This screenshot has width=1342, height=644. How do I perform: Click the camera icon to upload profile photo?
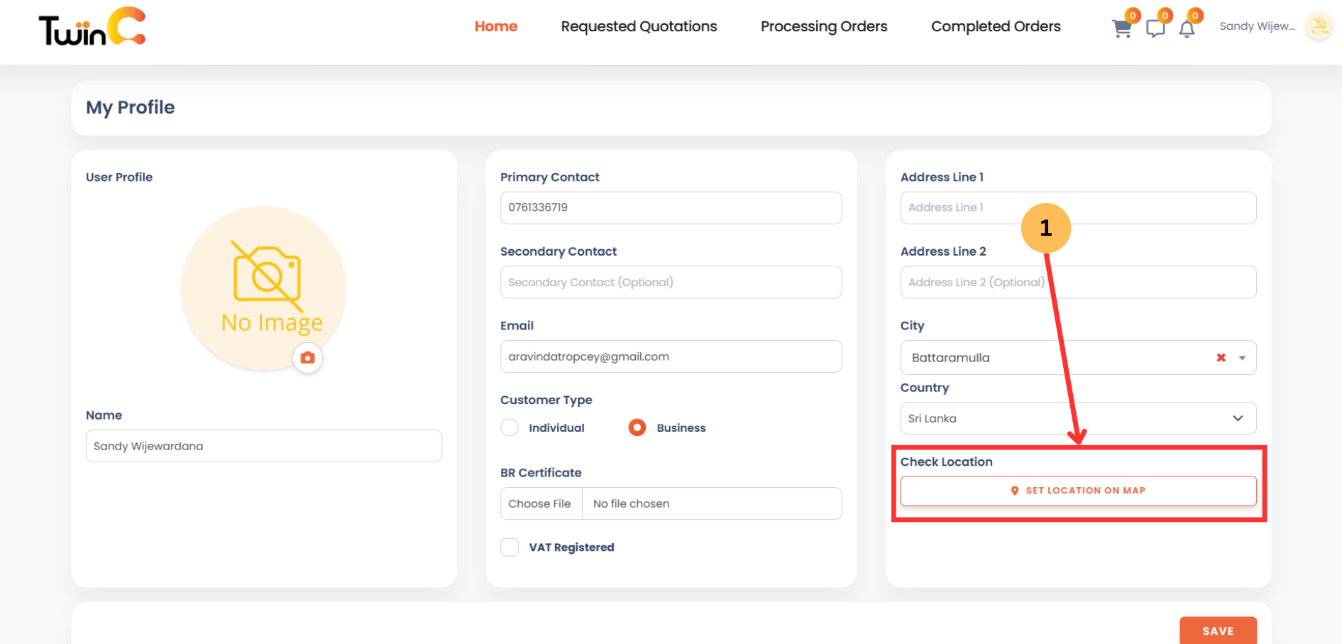click(x=307, y=357)
